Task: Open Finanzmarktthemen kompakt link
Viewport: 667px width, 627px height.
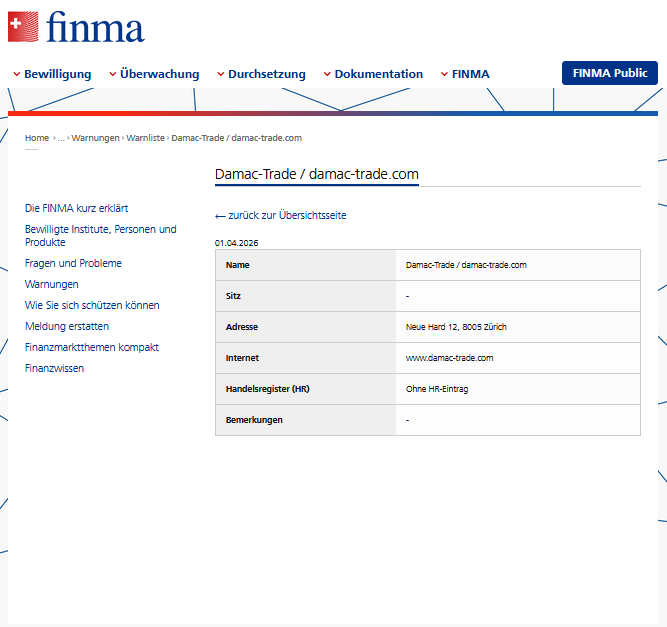Action: (x=92, y=347)
